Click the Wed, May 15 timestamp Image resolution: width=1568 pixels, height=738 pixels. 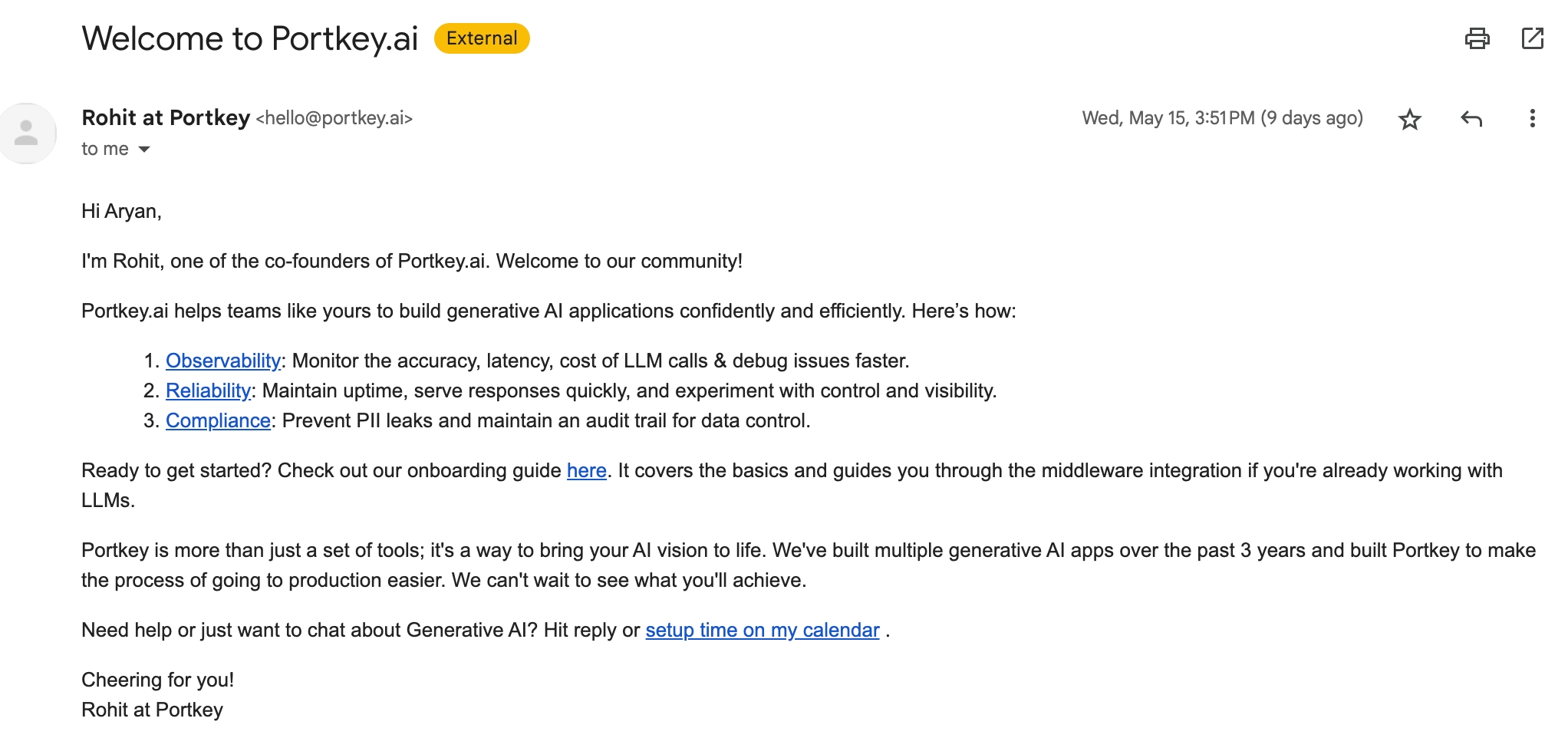[x=1221, y=118]
